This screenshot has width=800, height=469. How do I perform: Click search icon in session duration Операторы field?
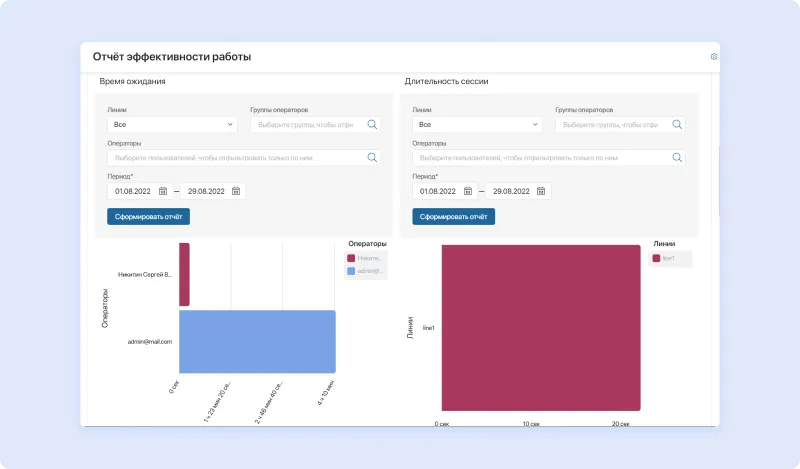point(677,158)
